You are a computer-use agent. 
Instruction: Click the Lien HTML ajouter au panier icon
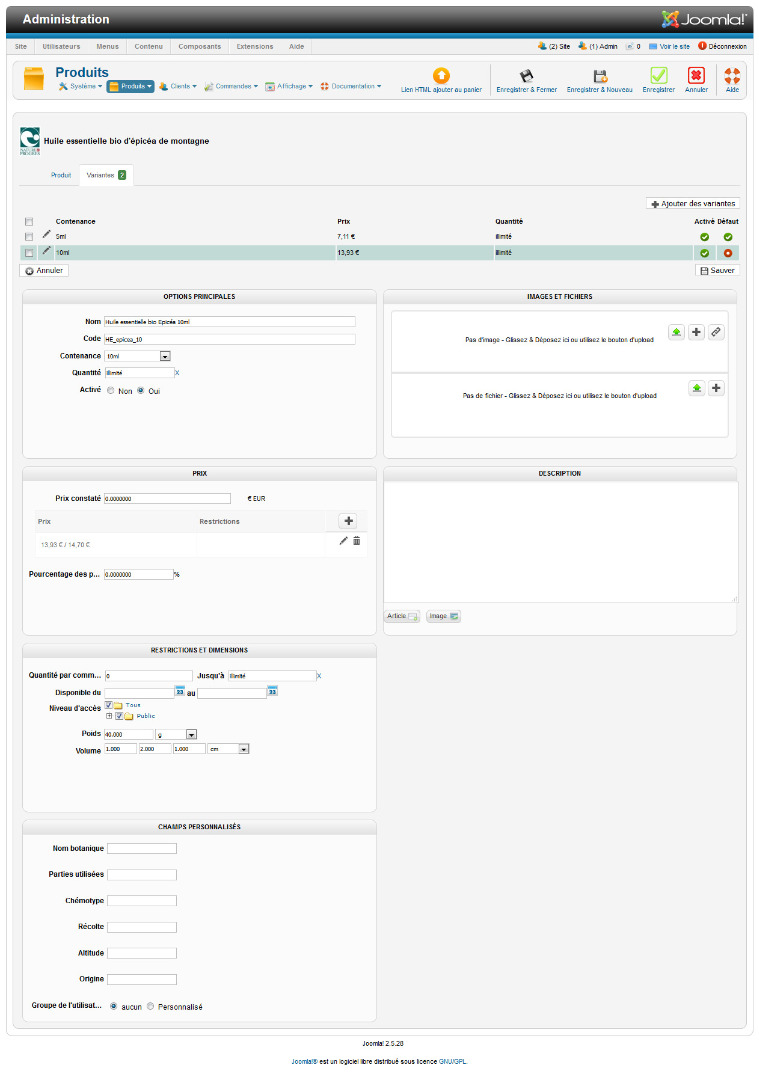[441, 76]
